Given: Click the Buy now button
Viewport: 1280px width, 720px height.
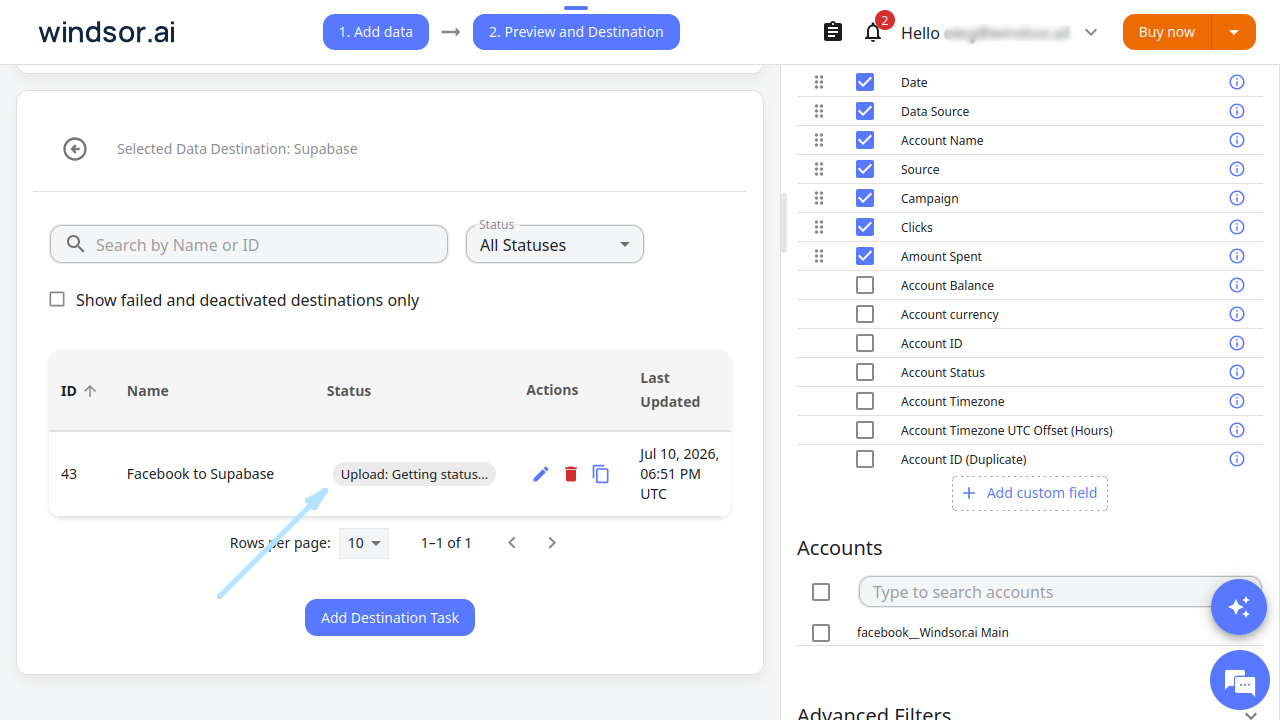Looking at the screenshot, I should pyautogui.click(x=1167, y=32).
